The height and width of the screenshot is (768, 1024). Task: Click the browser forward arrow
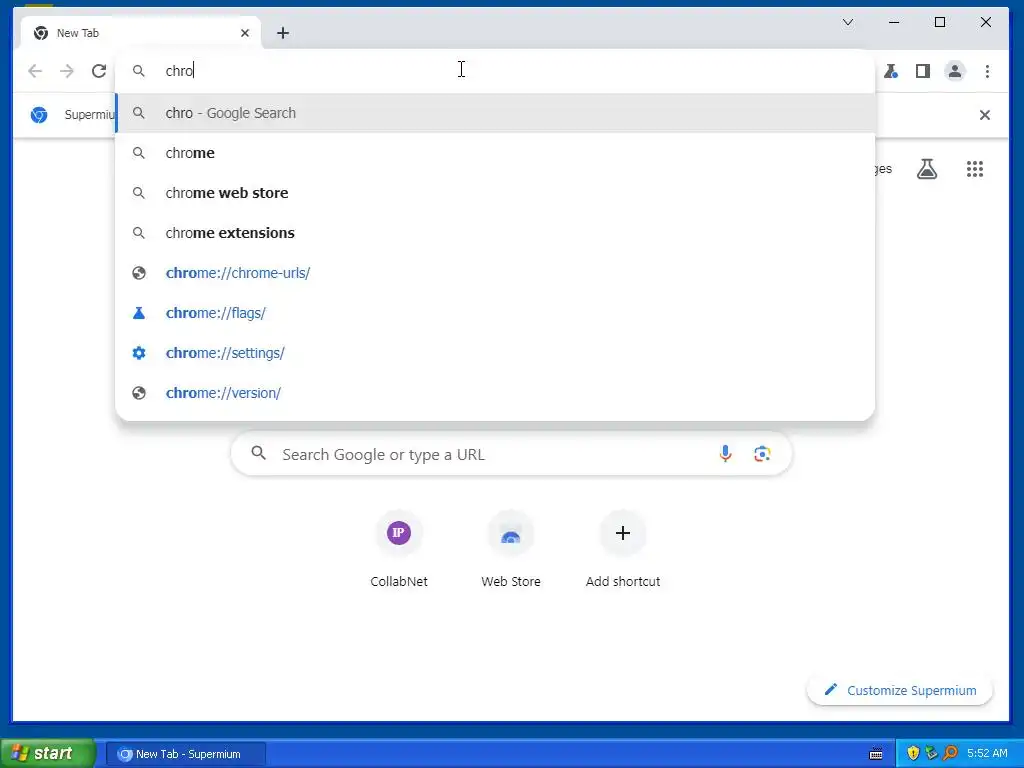click(67, 71)
